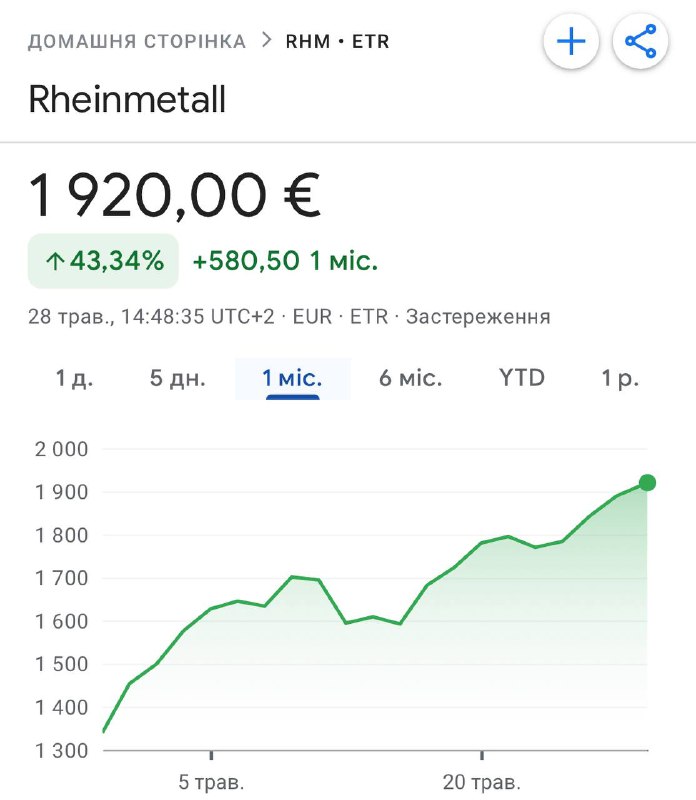Click the Rheinmetall company title
Image resolution: width=696 pixels, height=800 pixels.
pos(127,99)
